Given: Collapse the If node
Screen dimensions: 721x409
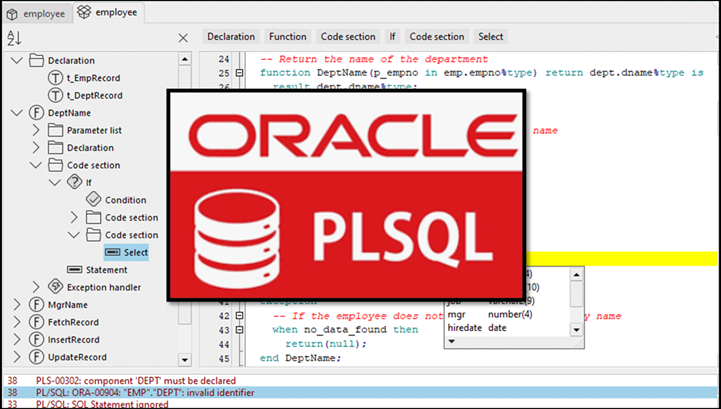Looking at the screenshot, I should click(55, 183).
